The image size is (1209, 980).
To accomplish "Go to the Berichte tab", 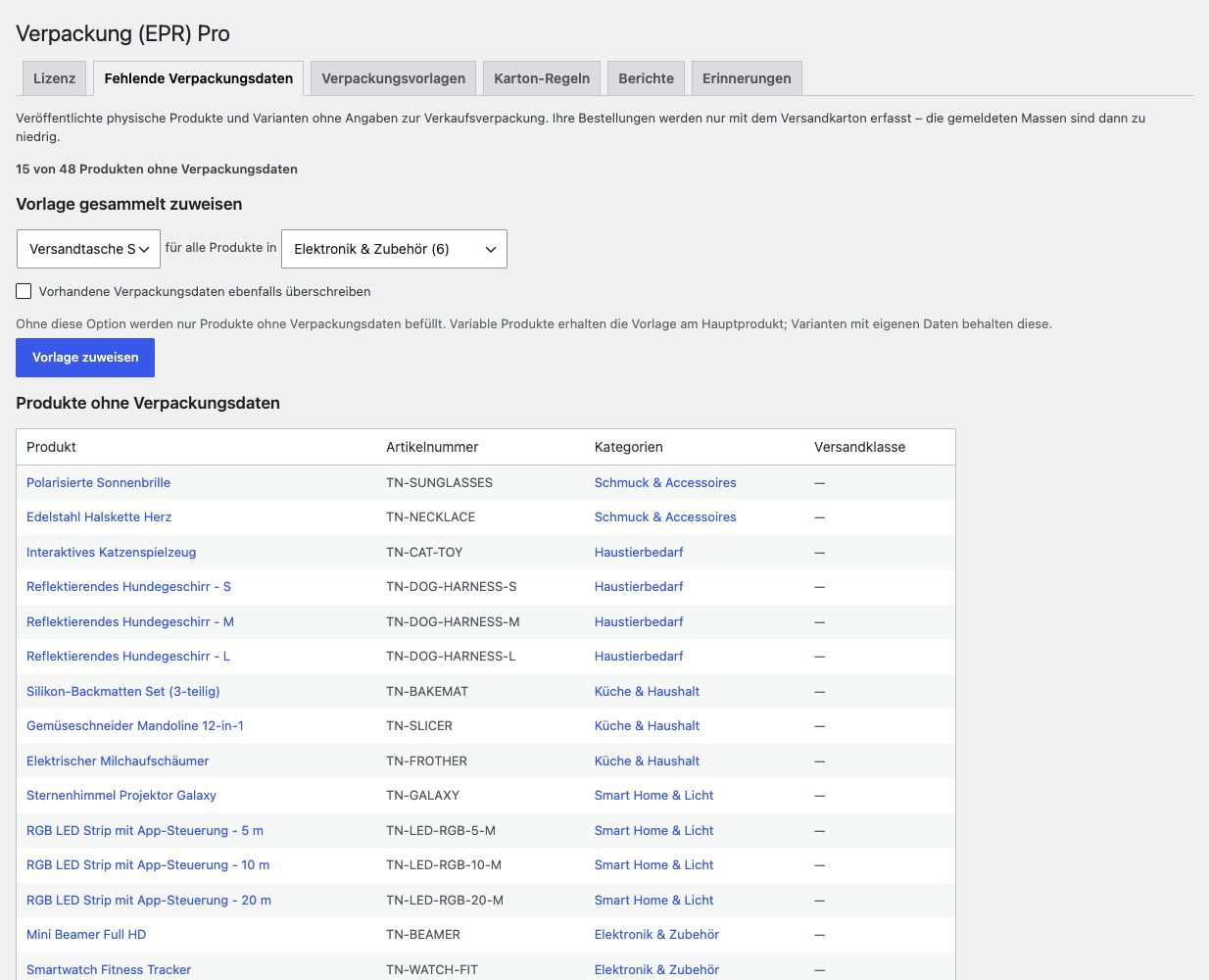I will point(646,78).
